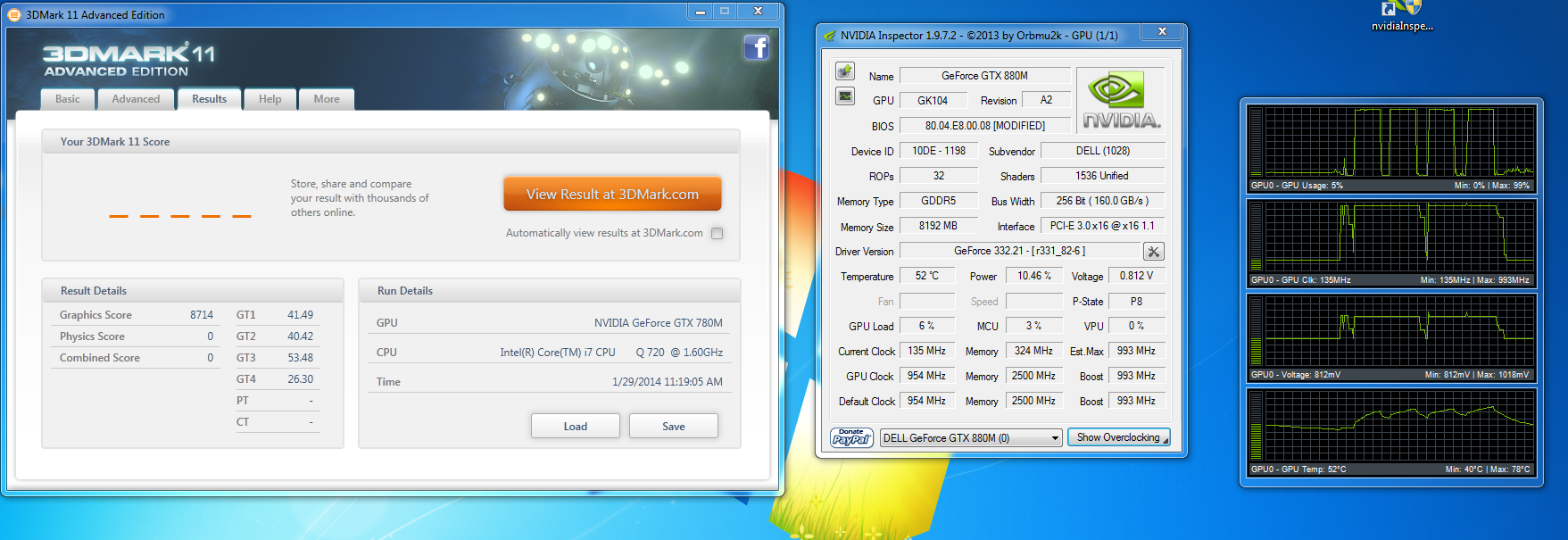Click the BIOS version field
The height and width of the screenshot is (540, 1568).
pos(984,126)
